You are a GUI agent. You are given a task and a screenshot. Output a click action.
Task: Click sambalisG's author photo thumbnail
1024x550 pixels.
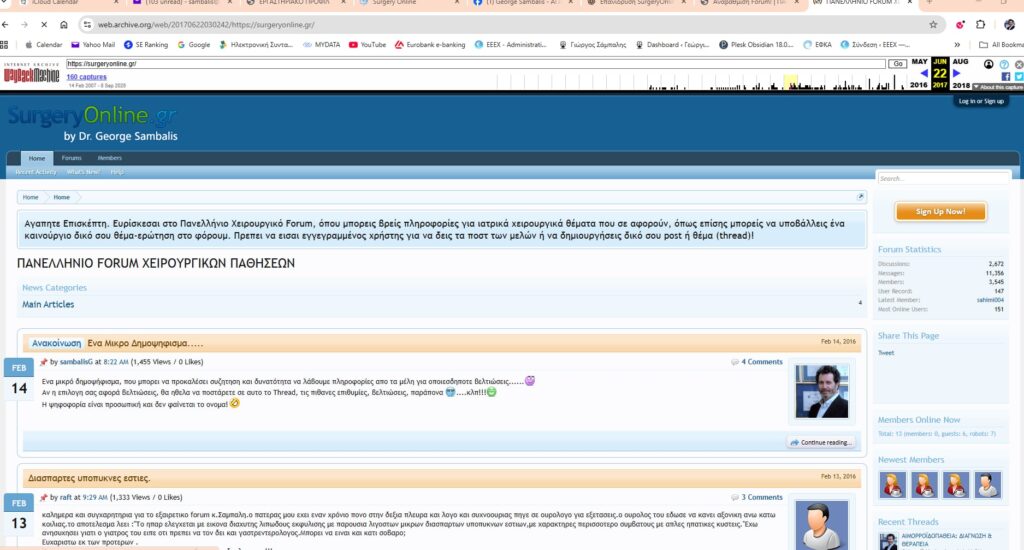821,391
